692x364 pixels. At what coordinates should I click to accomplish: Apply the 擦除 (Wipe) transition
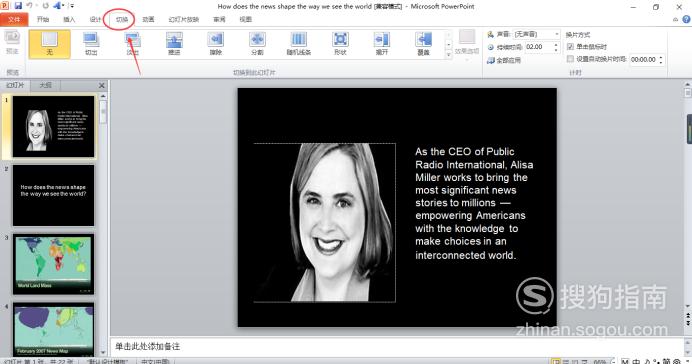215,44
